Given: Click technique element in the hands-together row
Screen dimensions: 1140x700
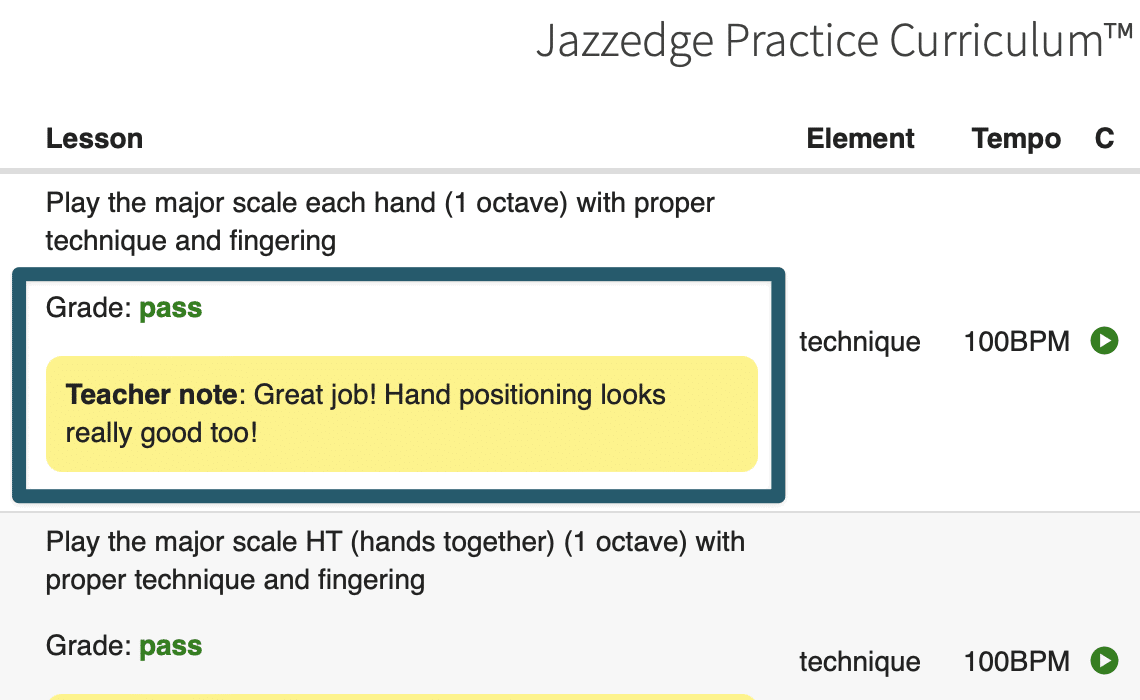Looking at the screenshot, I should (860, 661).
